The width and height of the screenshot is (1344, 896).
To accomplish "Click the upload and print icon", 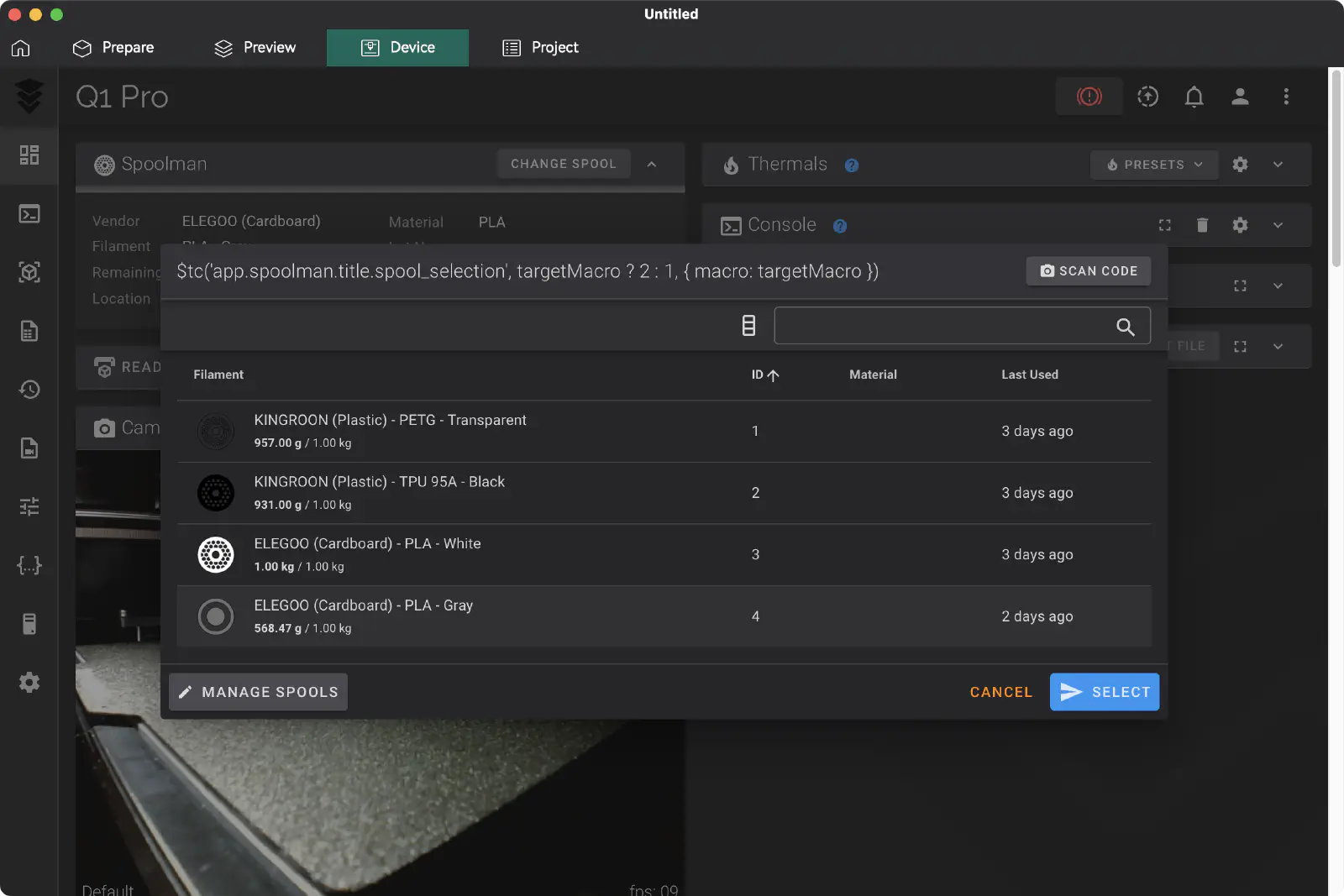I will point(1147,97).
